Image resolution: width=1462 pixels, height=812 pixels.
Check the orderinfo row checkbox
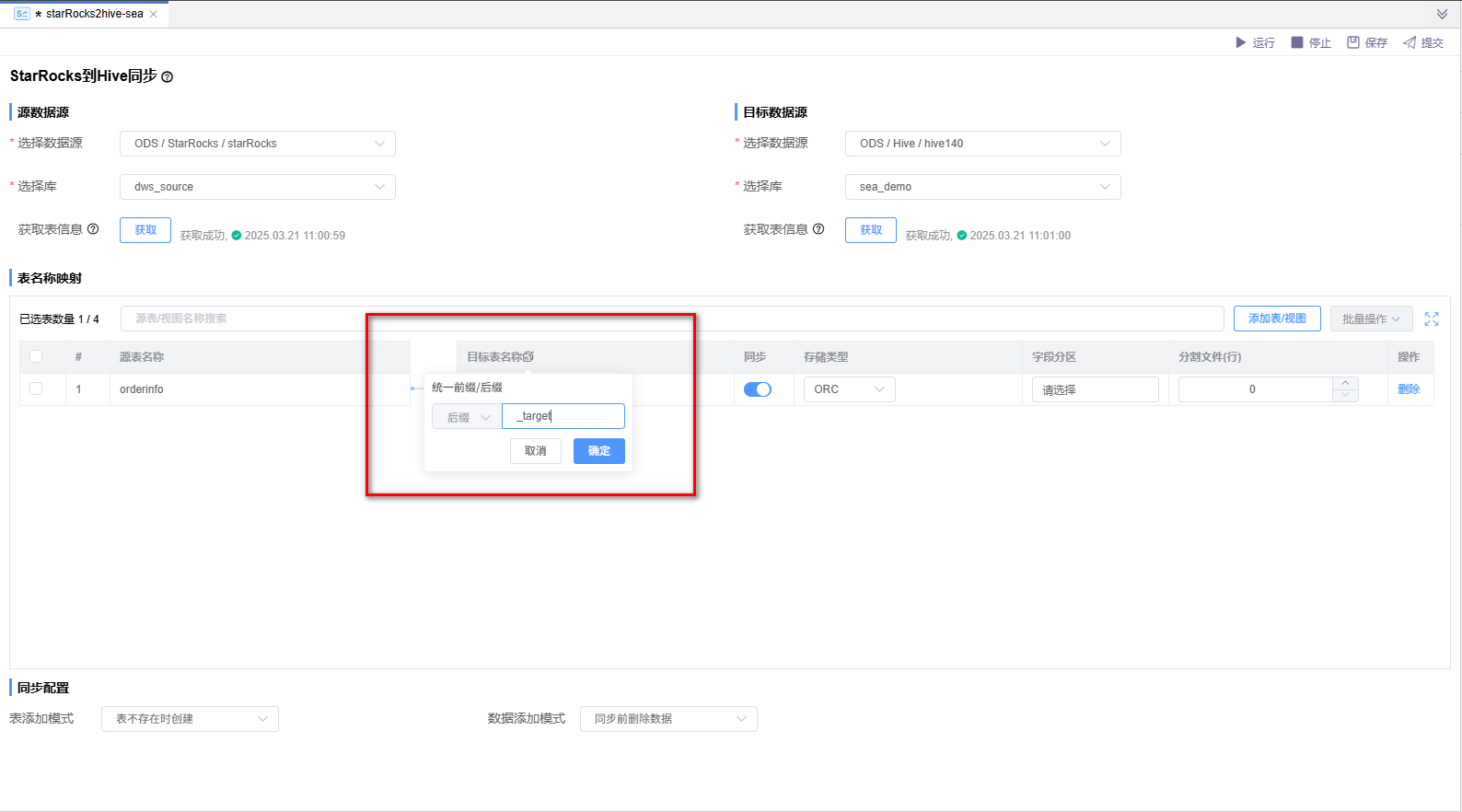pyautogui.click(x=36, y=389)
